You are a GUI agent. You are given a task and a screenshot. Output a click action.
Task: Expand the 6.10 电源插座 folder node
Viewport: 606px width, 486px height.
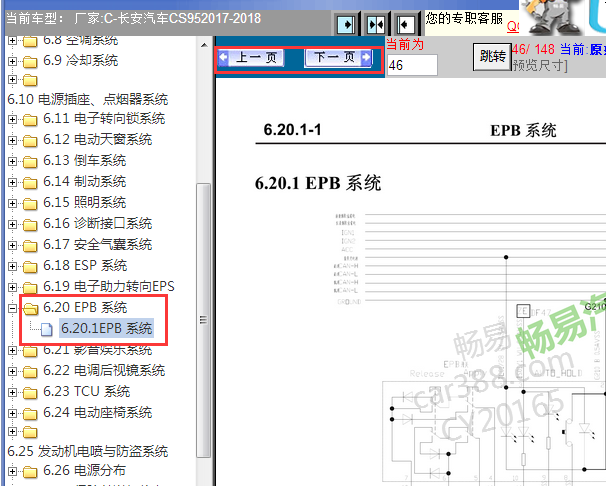point(12,80)
